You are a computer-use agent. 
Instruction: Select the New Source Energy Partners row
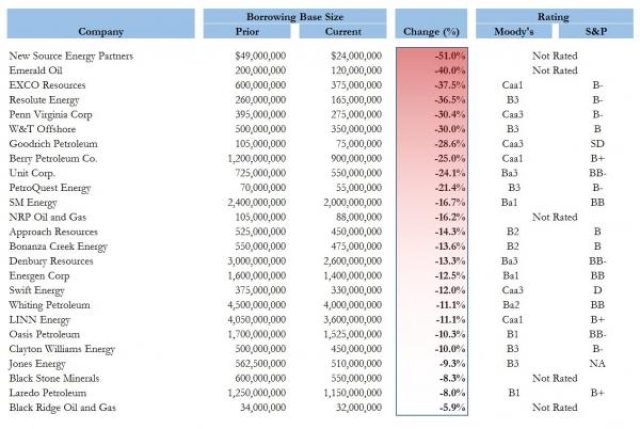320,56
